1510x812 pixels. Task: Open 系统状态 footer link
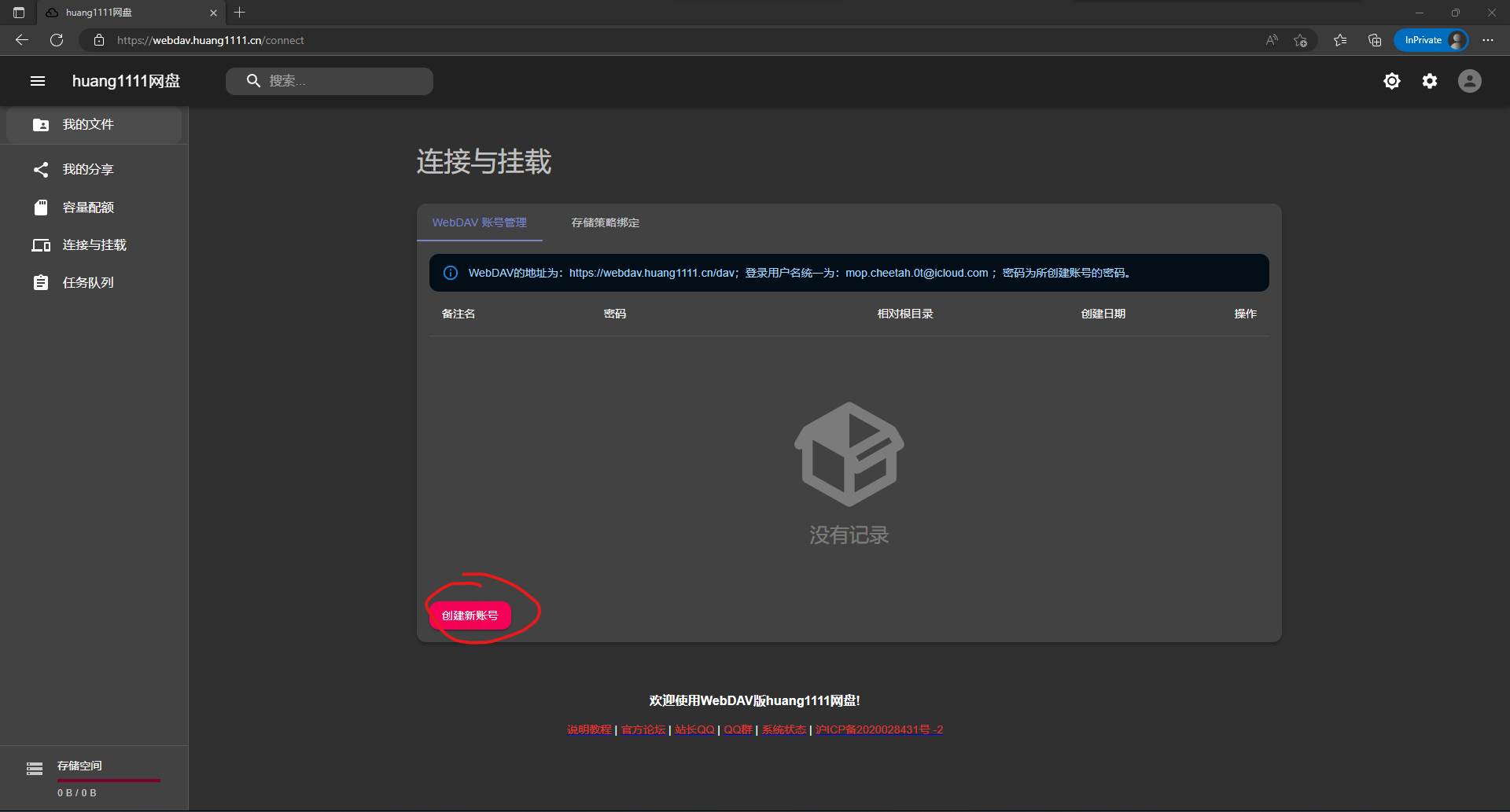click(x=783, y=729)
